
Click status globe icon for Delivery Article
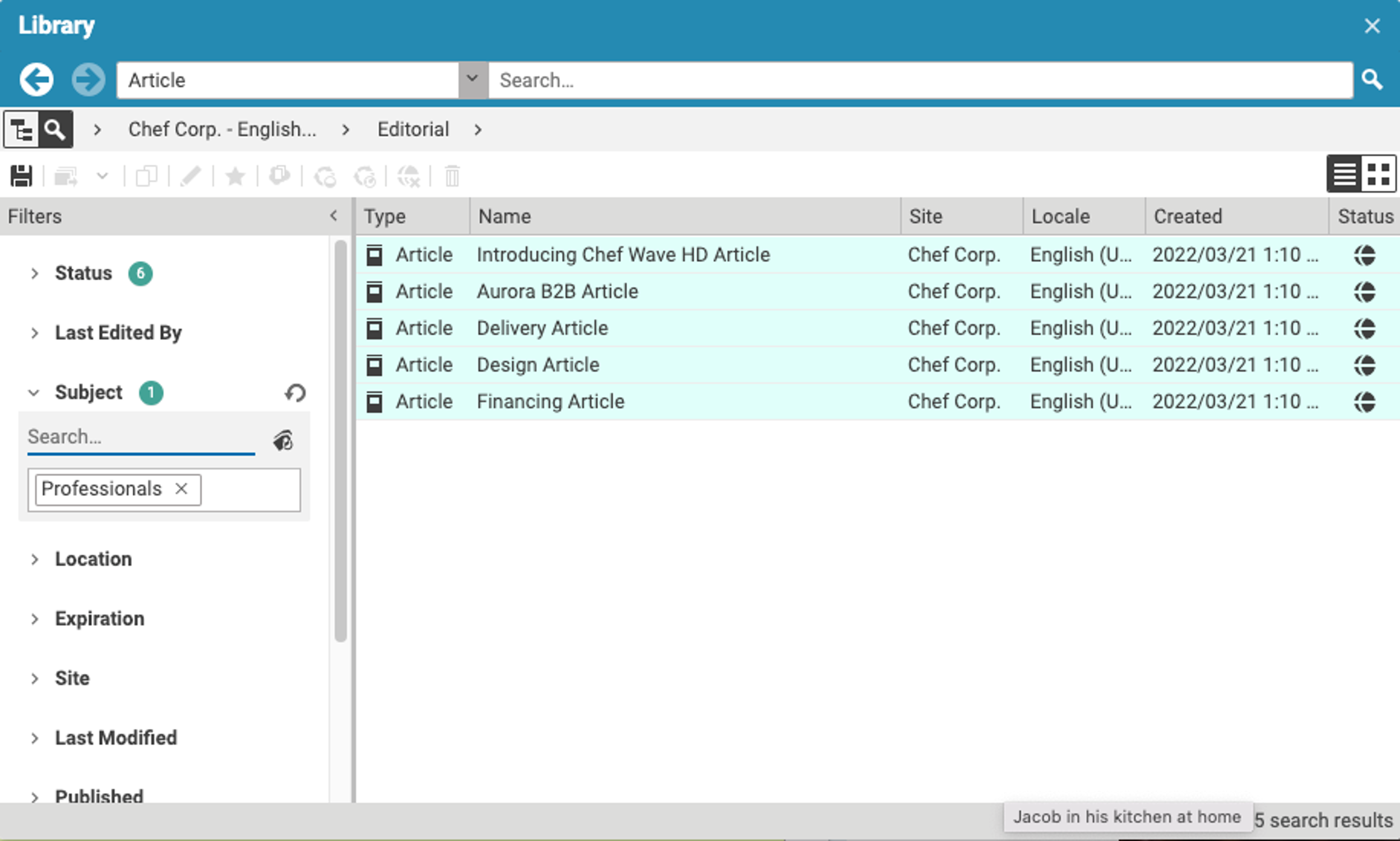1365,329
